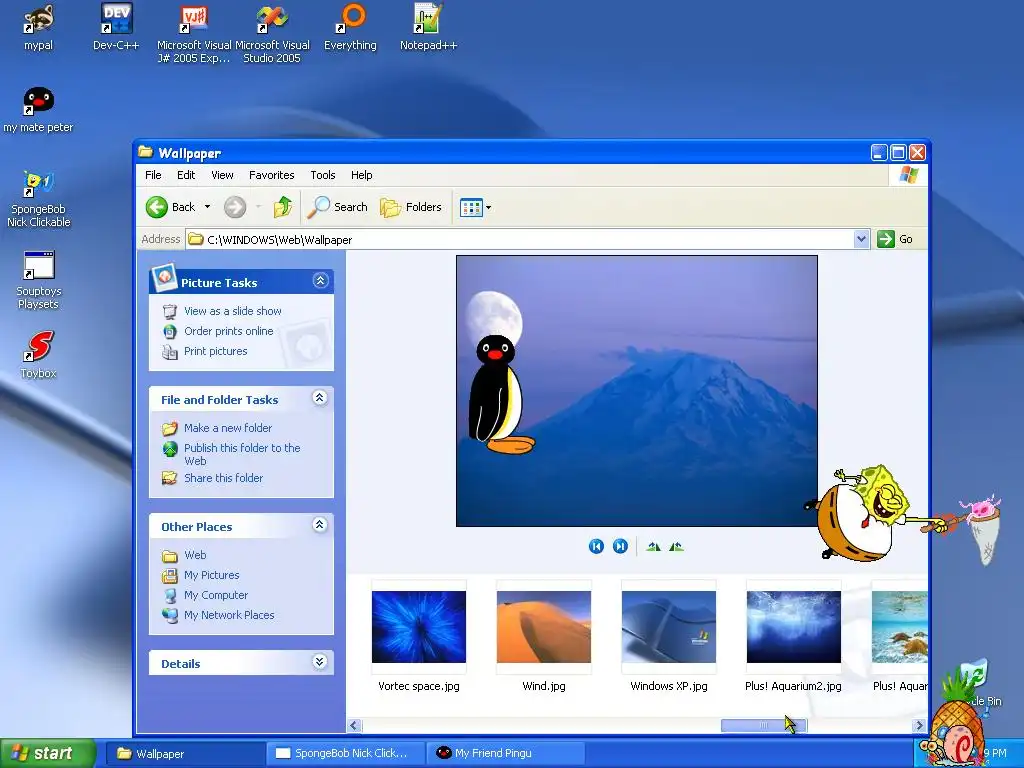Switch to My Friend Pingu taskbar button
Image resolution: width=1024 pixels, height=768 pixels.
[505, 754]
